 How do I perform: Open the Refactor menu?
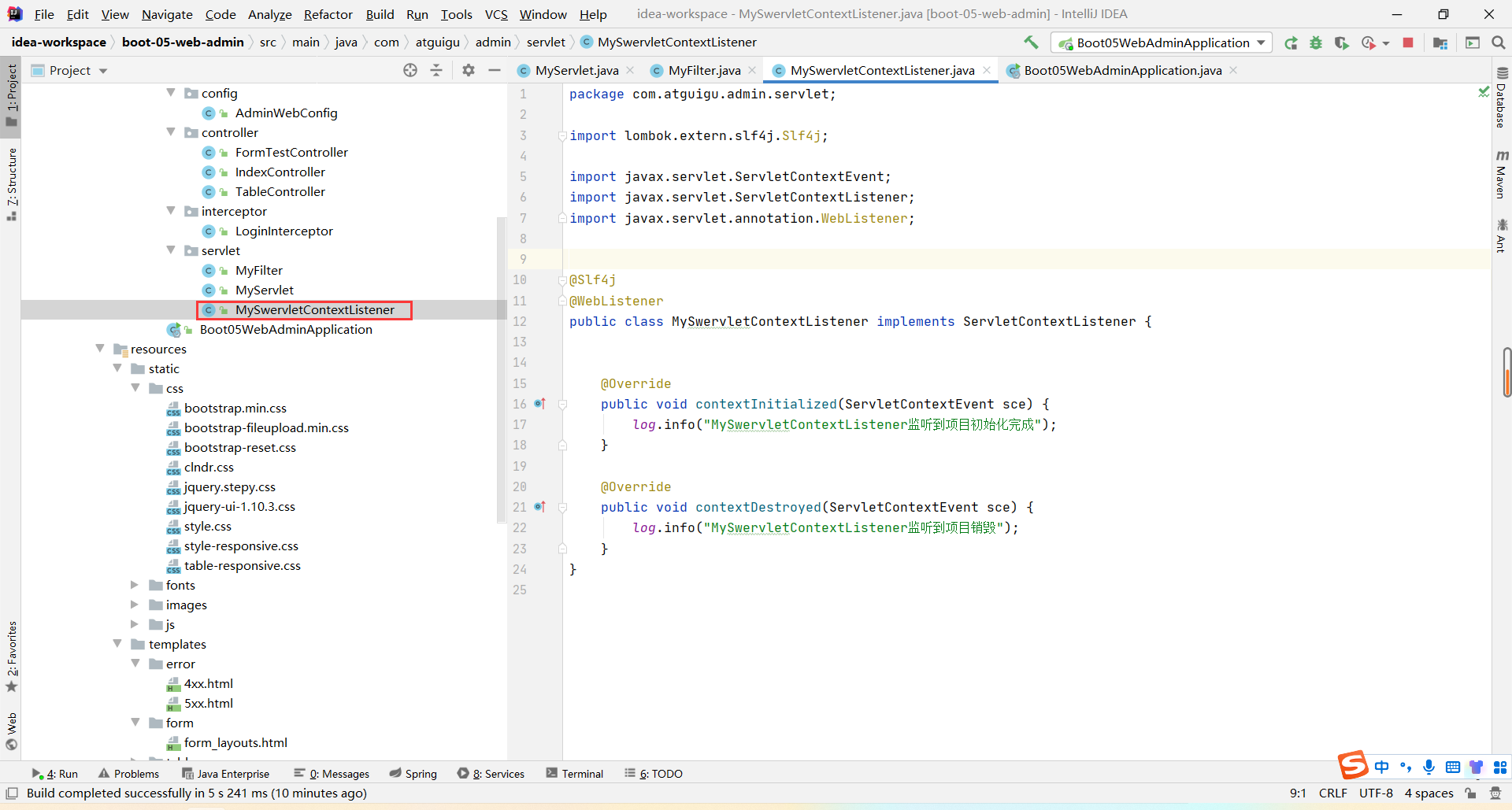(x=328, y=14)
